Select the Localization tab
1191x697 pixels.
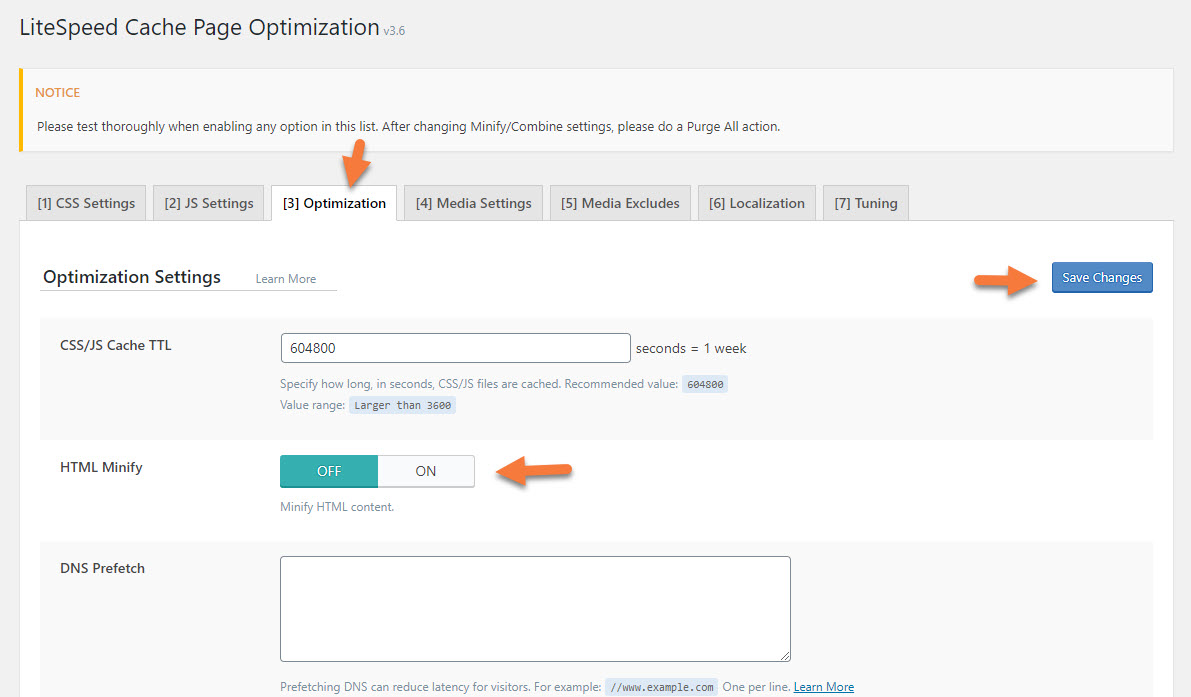756,202
